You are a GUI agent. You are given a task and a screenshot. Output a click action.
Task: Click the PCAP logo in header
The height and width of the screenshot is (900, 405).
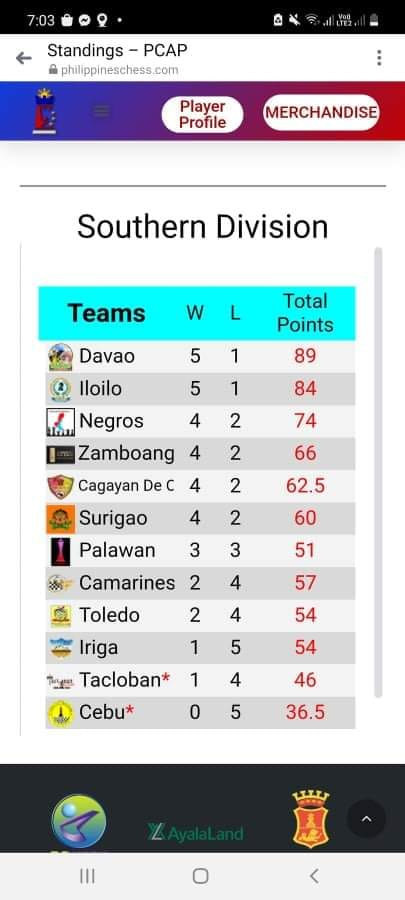(45, 111)
